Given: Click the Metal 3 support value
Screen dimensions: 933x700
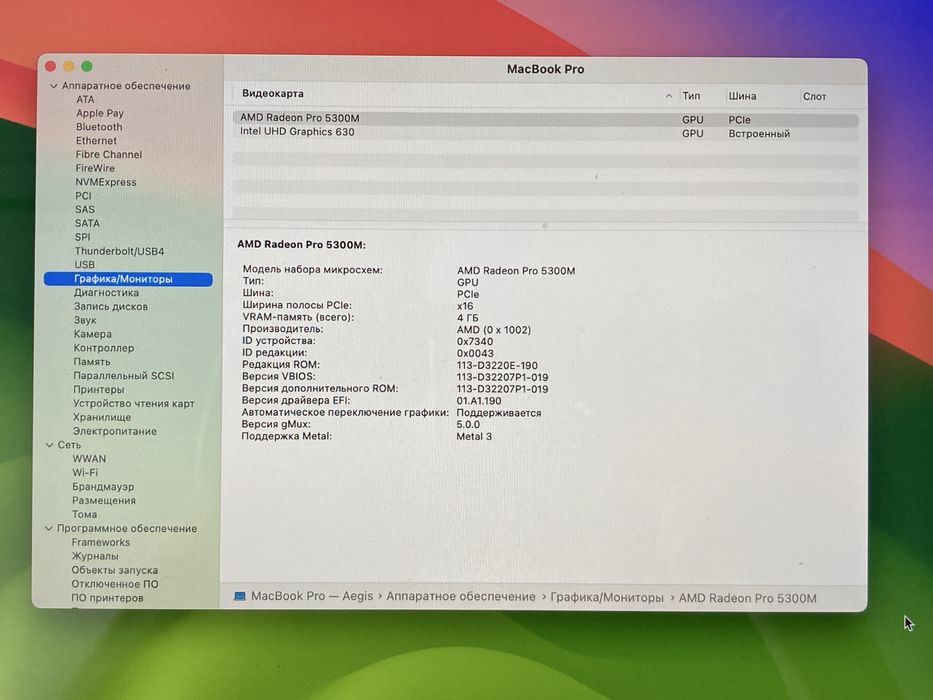Looking at the screenshot, I should coord(474,436).
